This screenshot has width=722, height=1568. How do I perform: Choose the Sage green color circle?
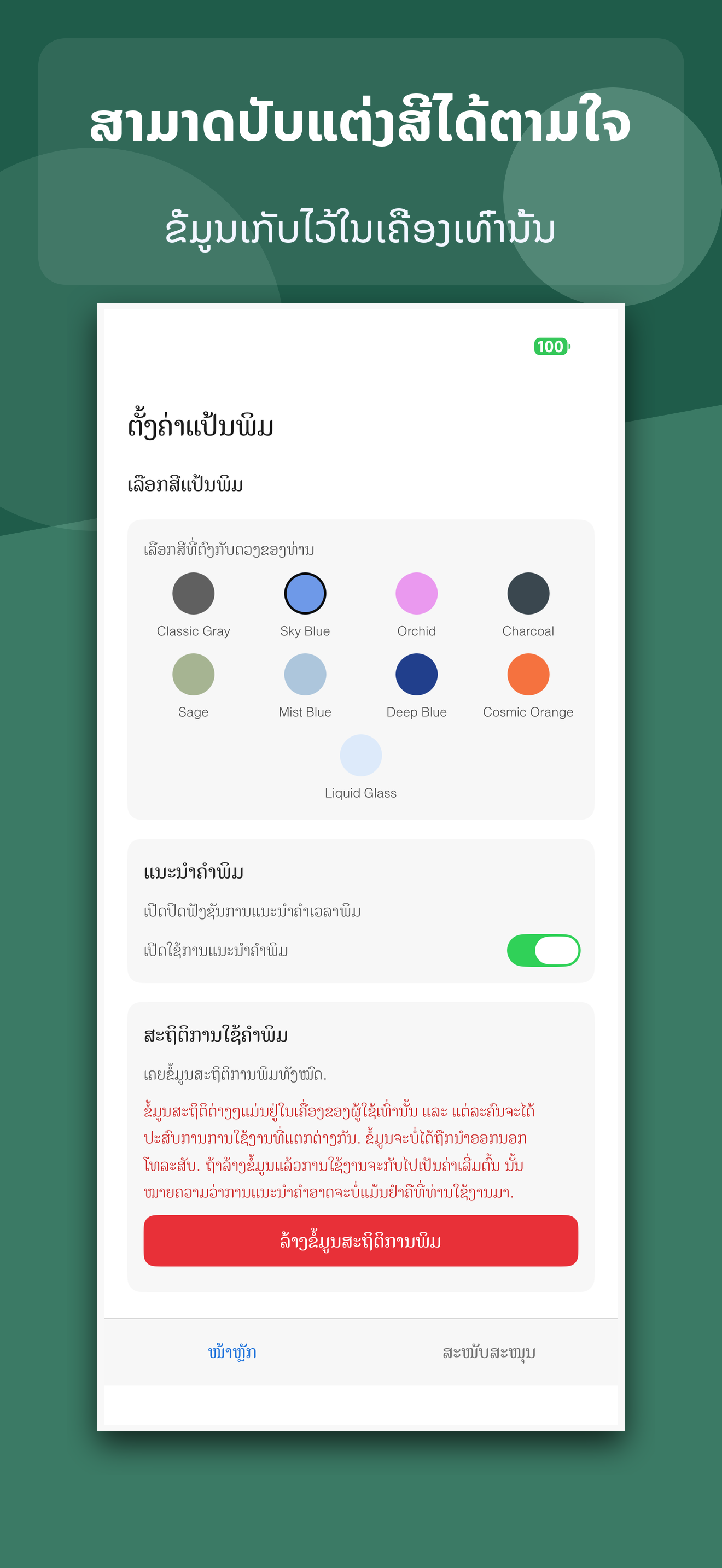pos(193,675)
